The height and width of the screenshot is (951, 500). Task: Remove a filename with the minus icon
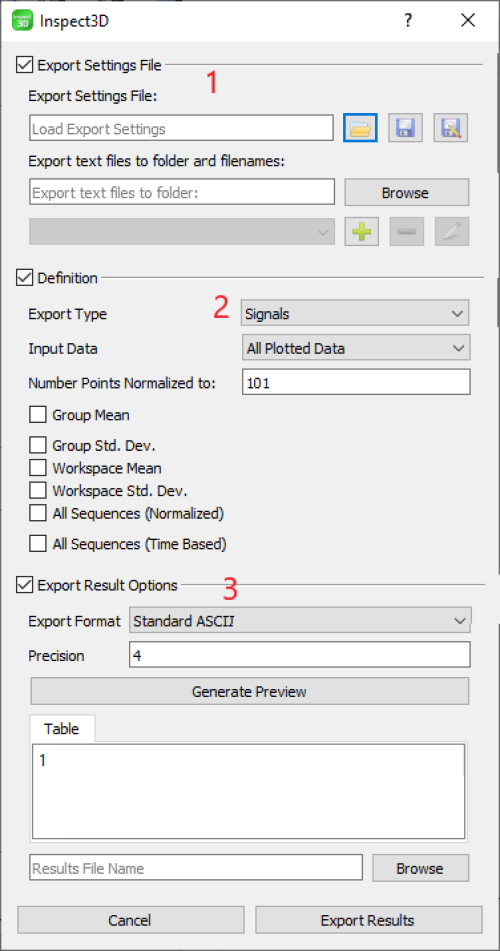407,232
